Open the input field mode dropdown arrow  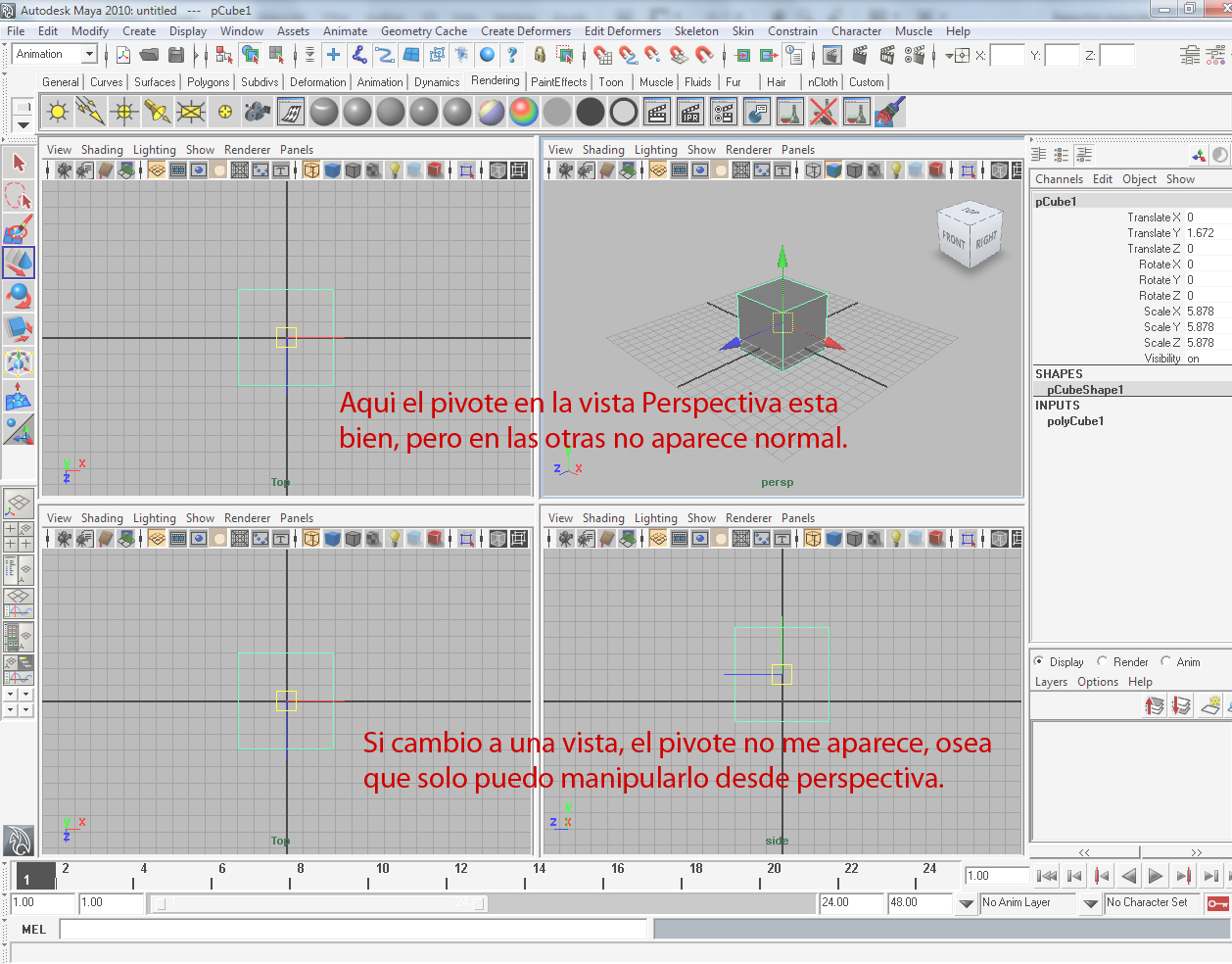click(x=949, y=56)
